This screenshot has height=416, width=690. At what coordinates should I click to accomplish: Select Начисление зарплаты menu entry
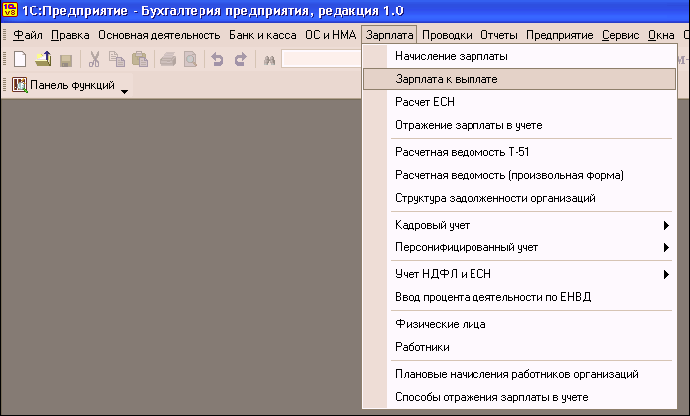pyautogui.click(x=451, y=55)
